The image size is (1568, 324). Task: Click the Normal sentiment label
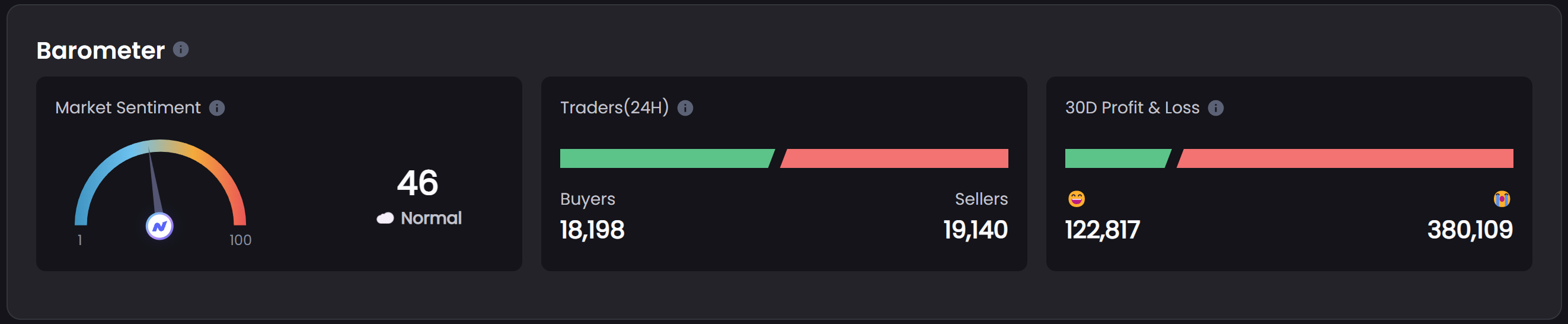[x=431, y=218]
